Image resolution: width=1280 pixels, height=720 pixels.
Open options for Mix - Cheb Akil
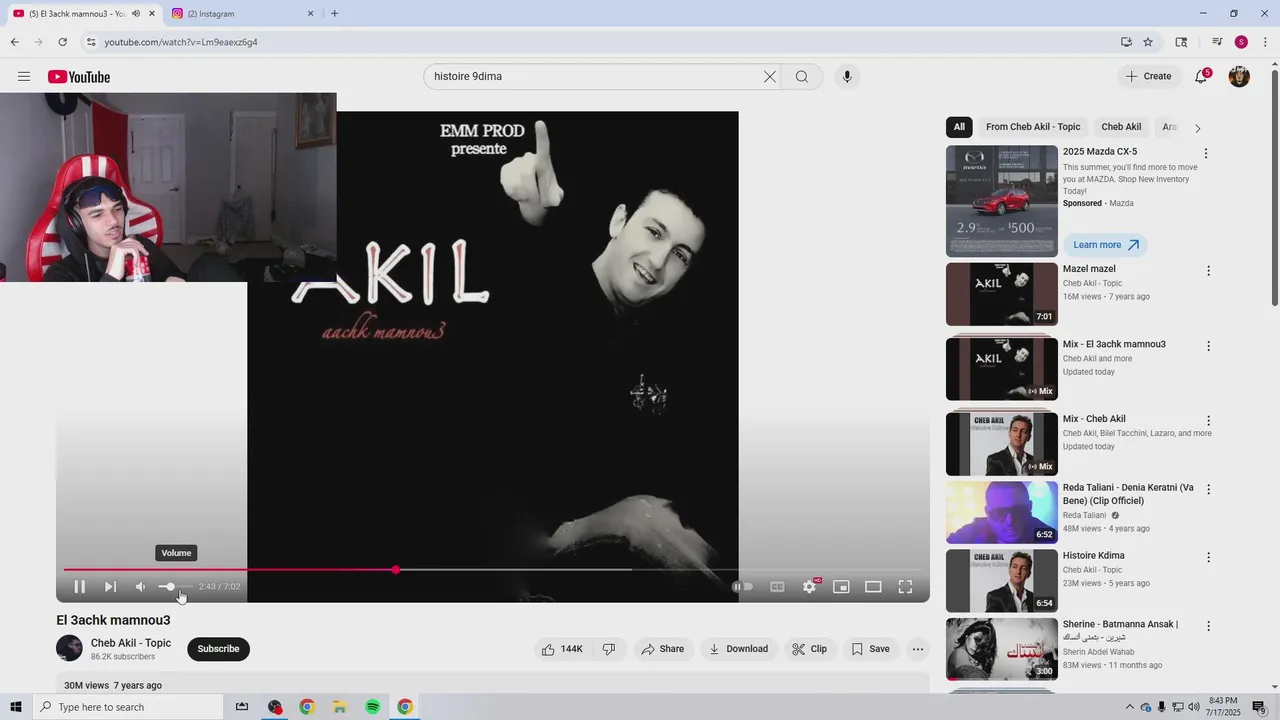pos(1208,421)
